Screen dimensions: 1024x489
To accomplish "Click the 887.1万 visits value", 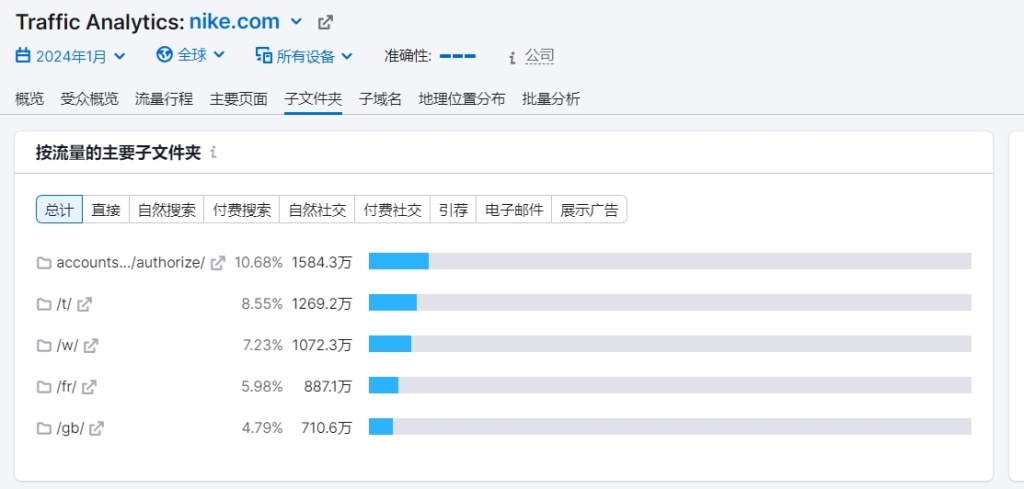I will 328,386.
